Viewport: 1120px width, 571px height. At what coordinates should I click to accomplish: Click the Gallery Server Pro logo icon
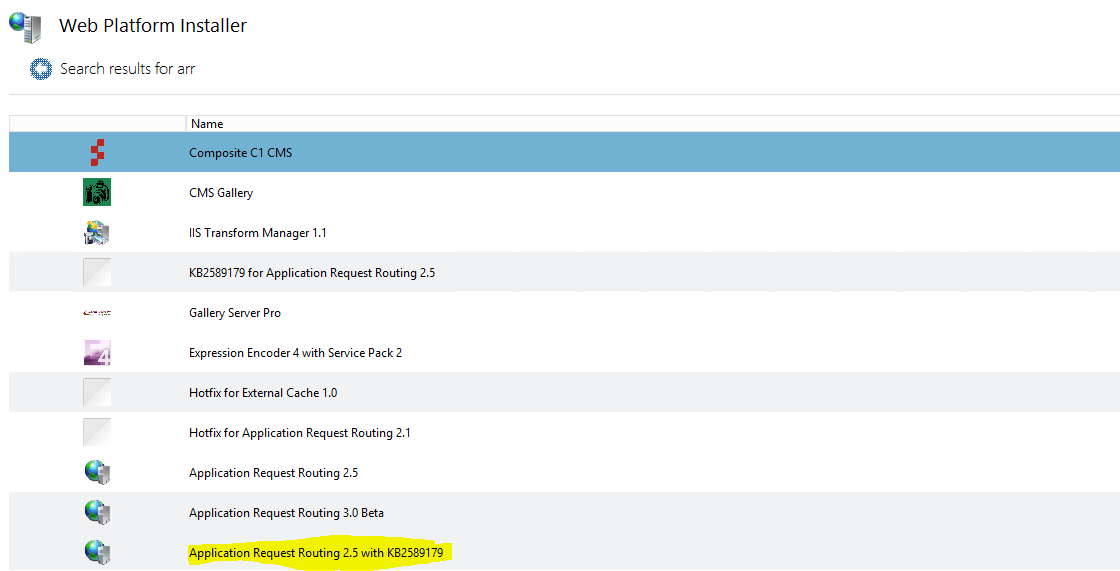tap(97, 312)
